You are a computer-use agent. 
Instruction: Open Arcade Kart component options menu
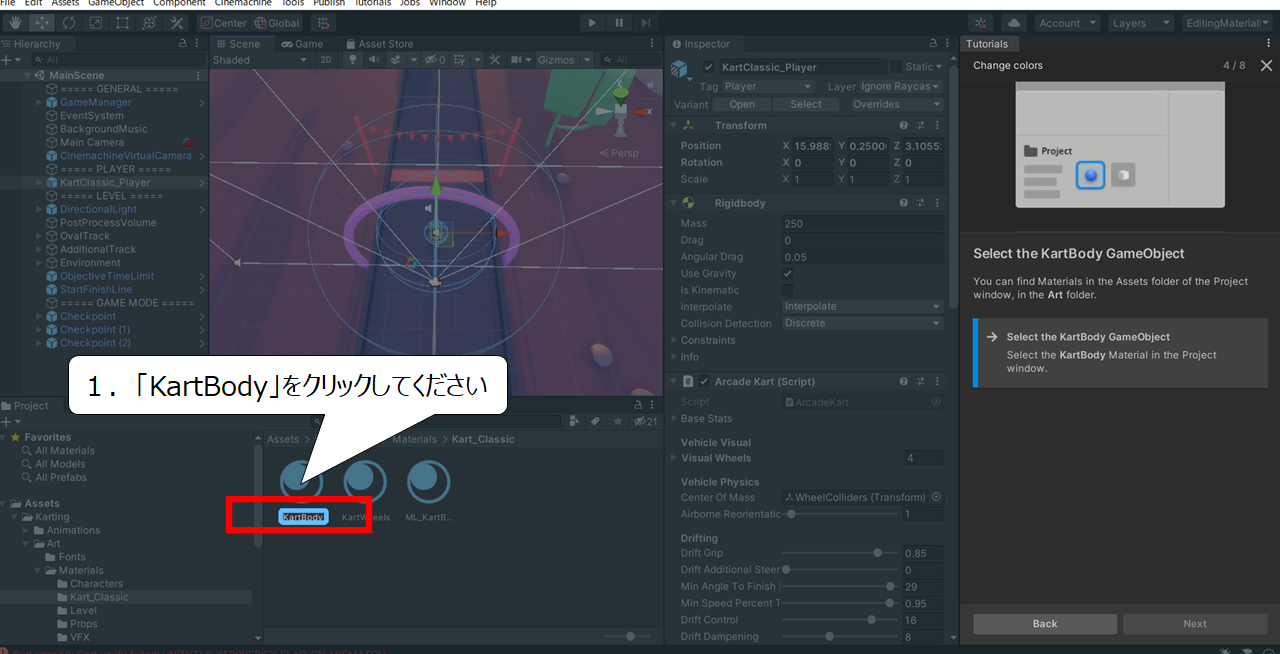click(x=938, y=381)
